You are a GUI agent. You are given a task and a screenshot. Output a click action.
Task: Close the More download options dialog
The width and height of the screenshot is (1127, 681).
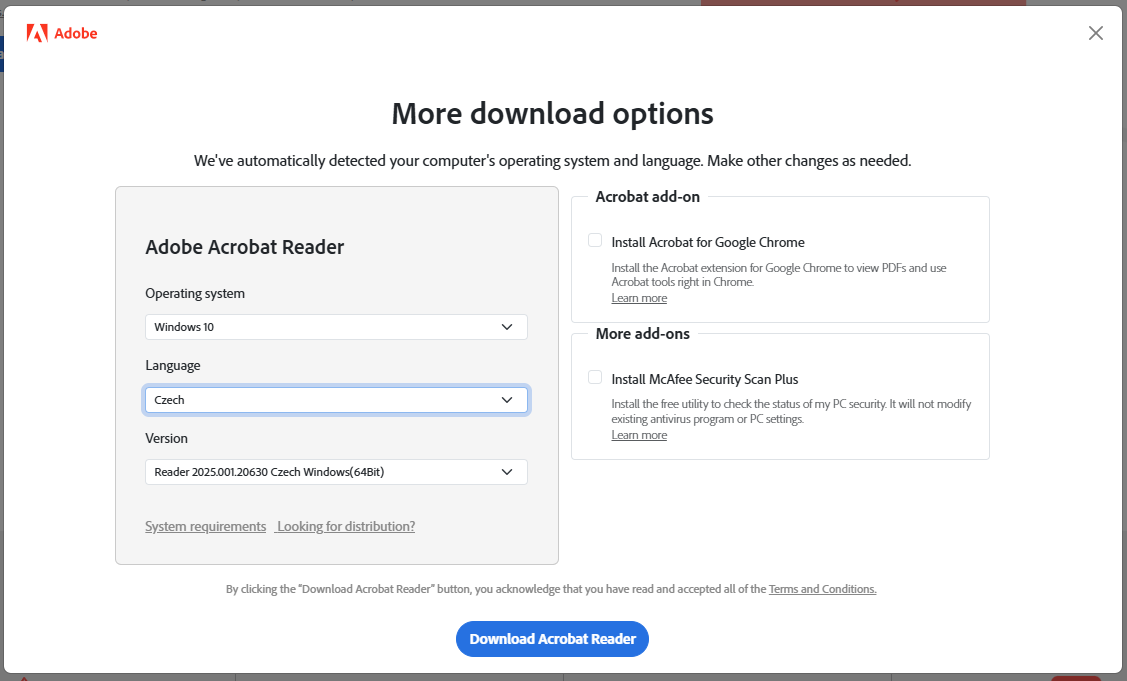point(1095,33)
